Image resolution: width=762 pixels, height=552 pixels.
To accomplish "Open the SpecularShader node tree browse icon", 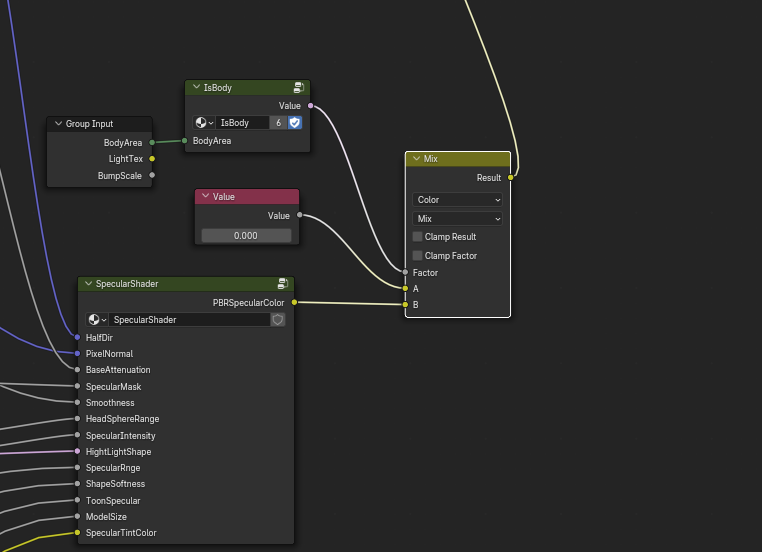I will [x=97, y=320].
